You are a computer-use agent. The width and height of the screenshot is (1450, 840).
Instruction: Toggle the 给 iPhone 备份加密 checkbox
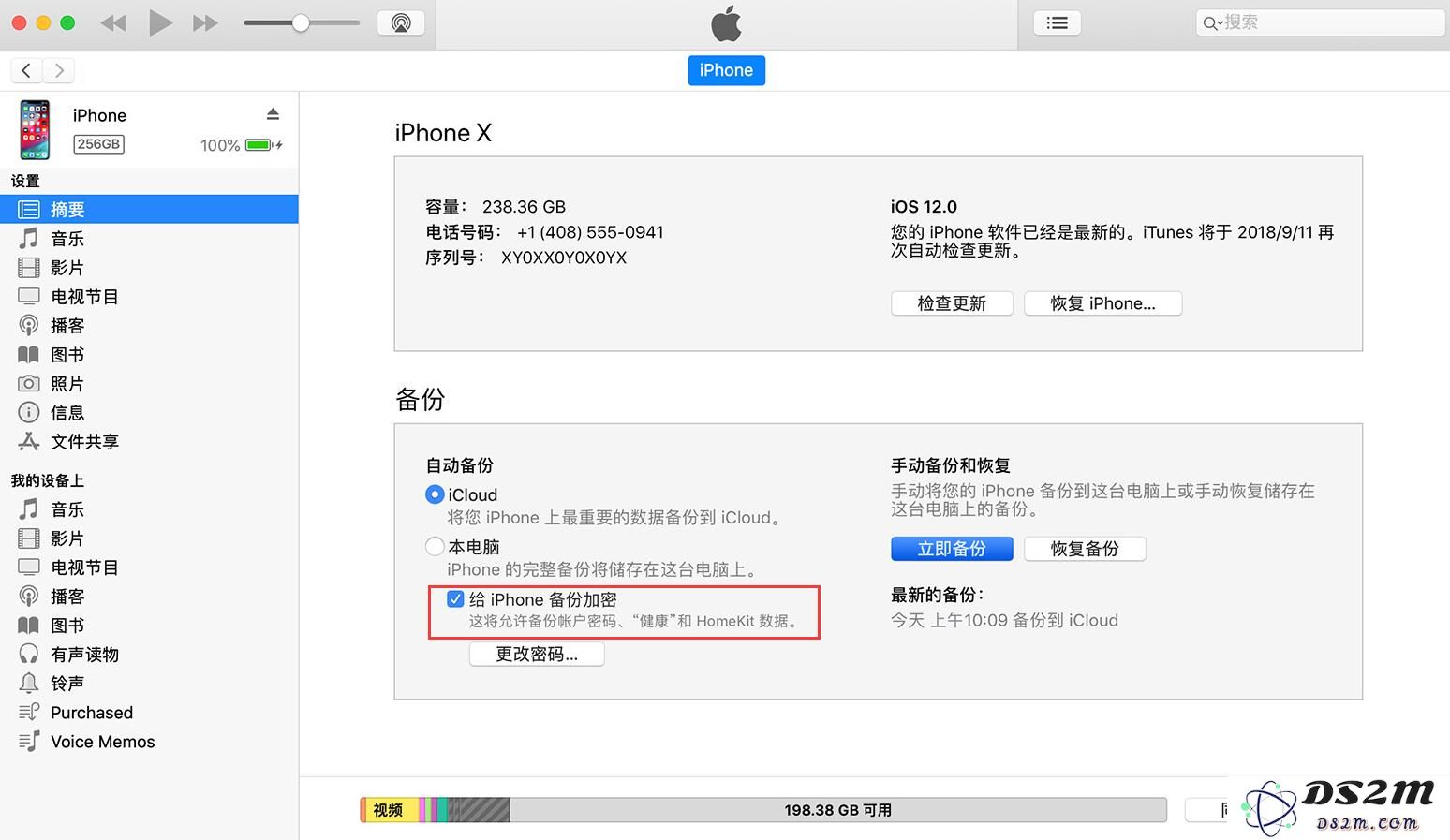(455, 599)
